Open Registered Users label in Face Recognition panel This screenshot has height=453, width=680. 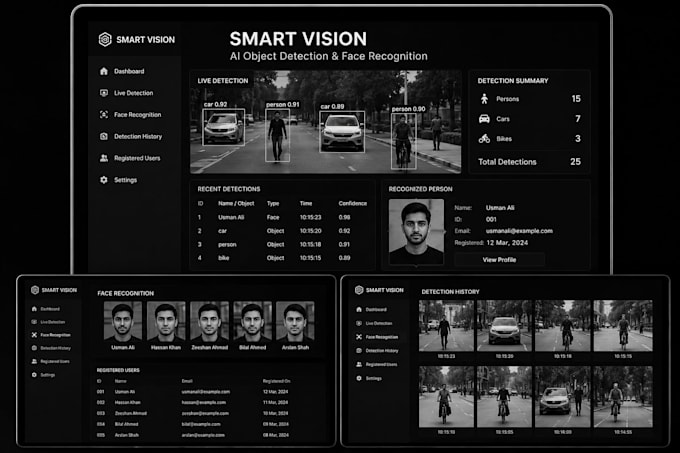pos(55,361)
